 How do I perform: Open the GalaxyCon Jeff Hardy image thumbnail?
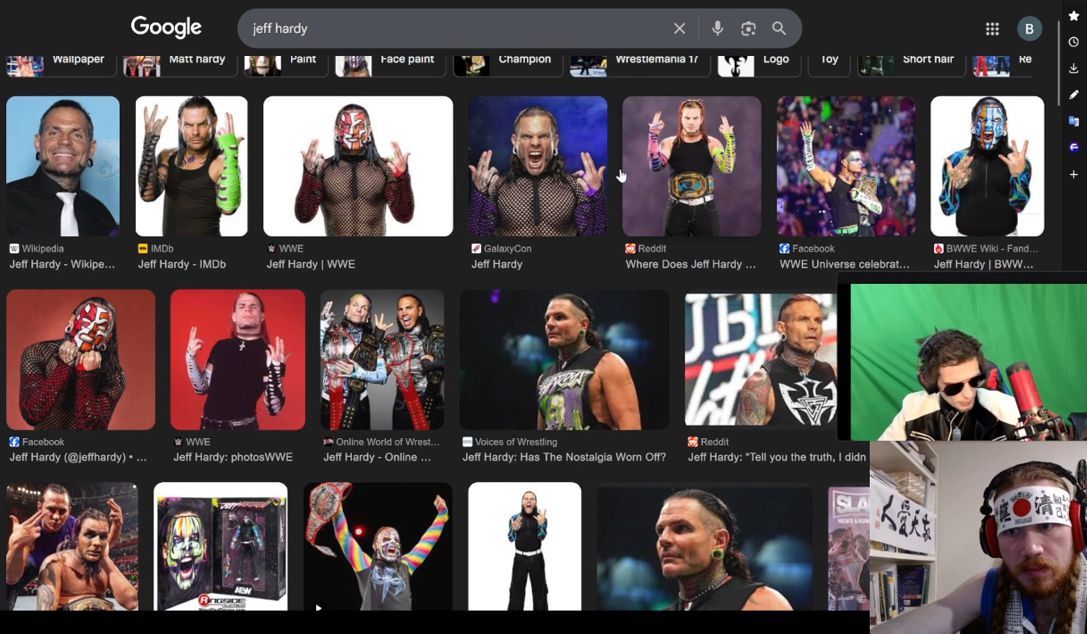tap(538, 166)
